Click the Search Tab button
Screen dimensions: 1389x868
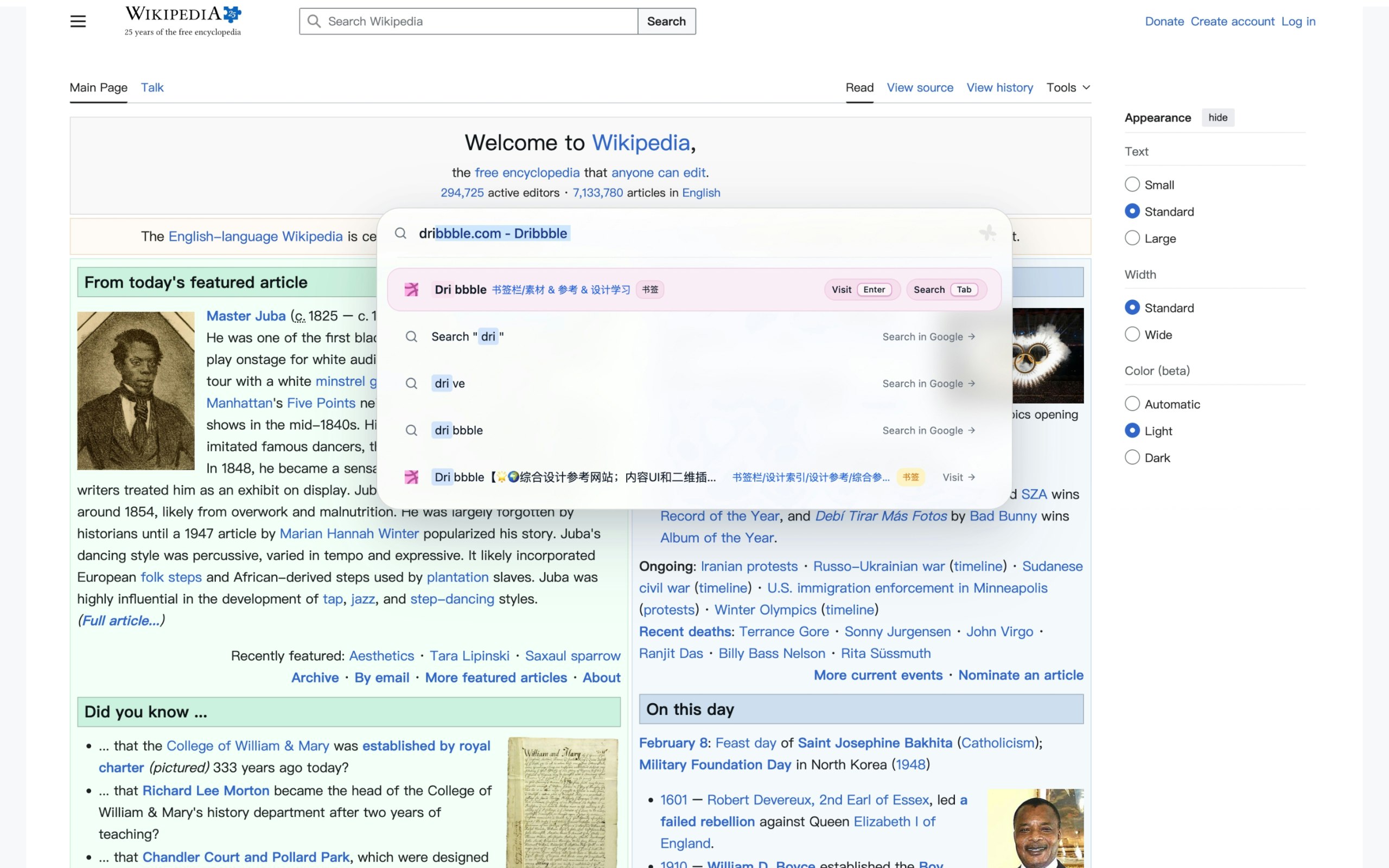click(x=946, y=289)
